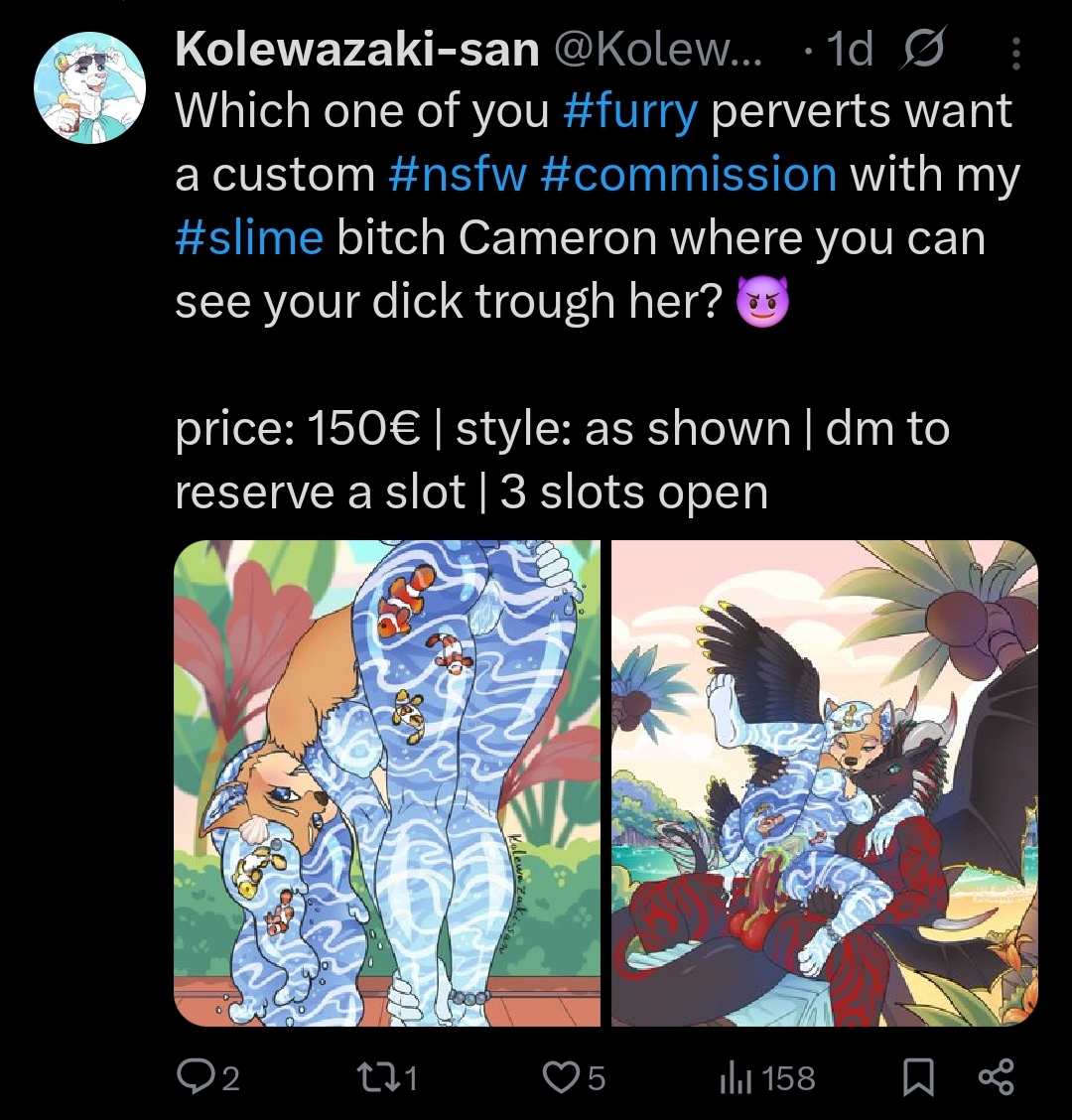Click the slashed-circle icon beside the timestamp
This screenshot has height=1120, width=1072.
point(924,49)
